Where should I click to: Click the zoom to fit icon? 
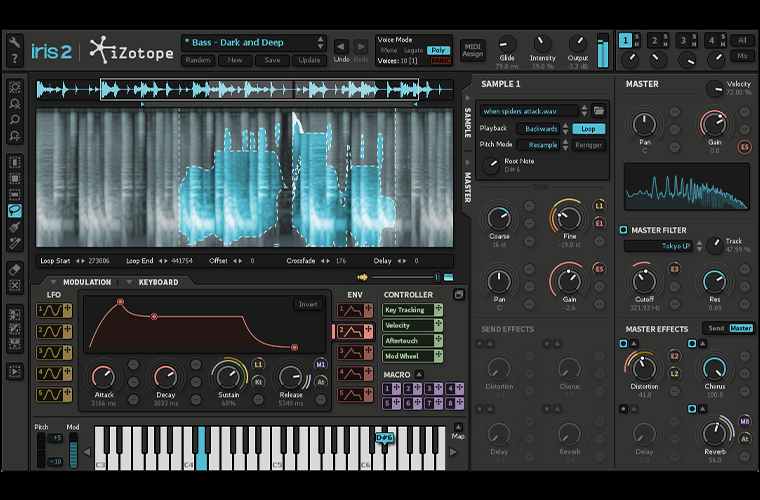(15, 87)
